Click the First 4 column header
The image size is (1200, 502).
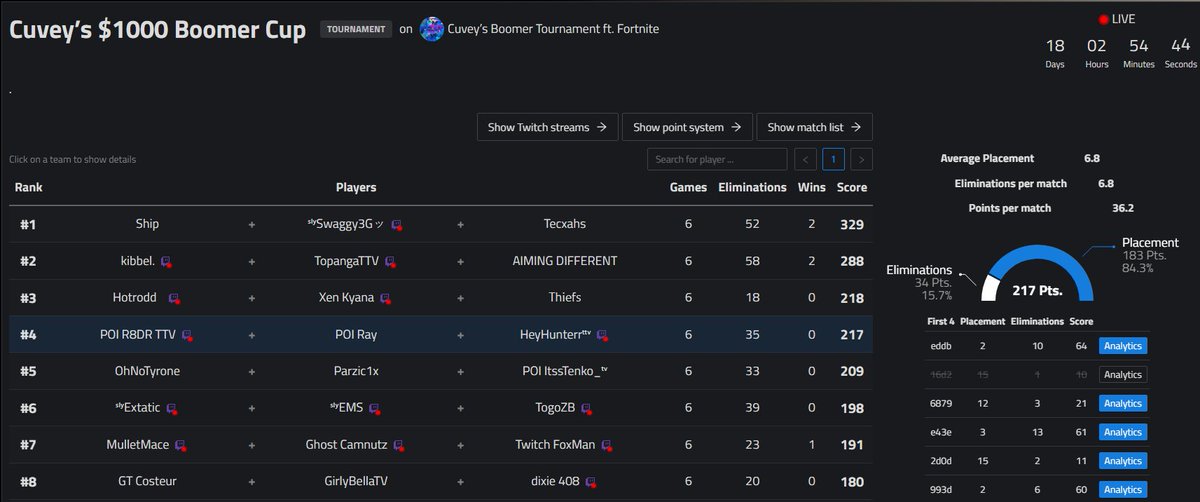click(940, 322)
